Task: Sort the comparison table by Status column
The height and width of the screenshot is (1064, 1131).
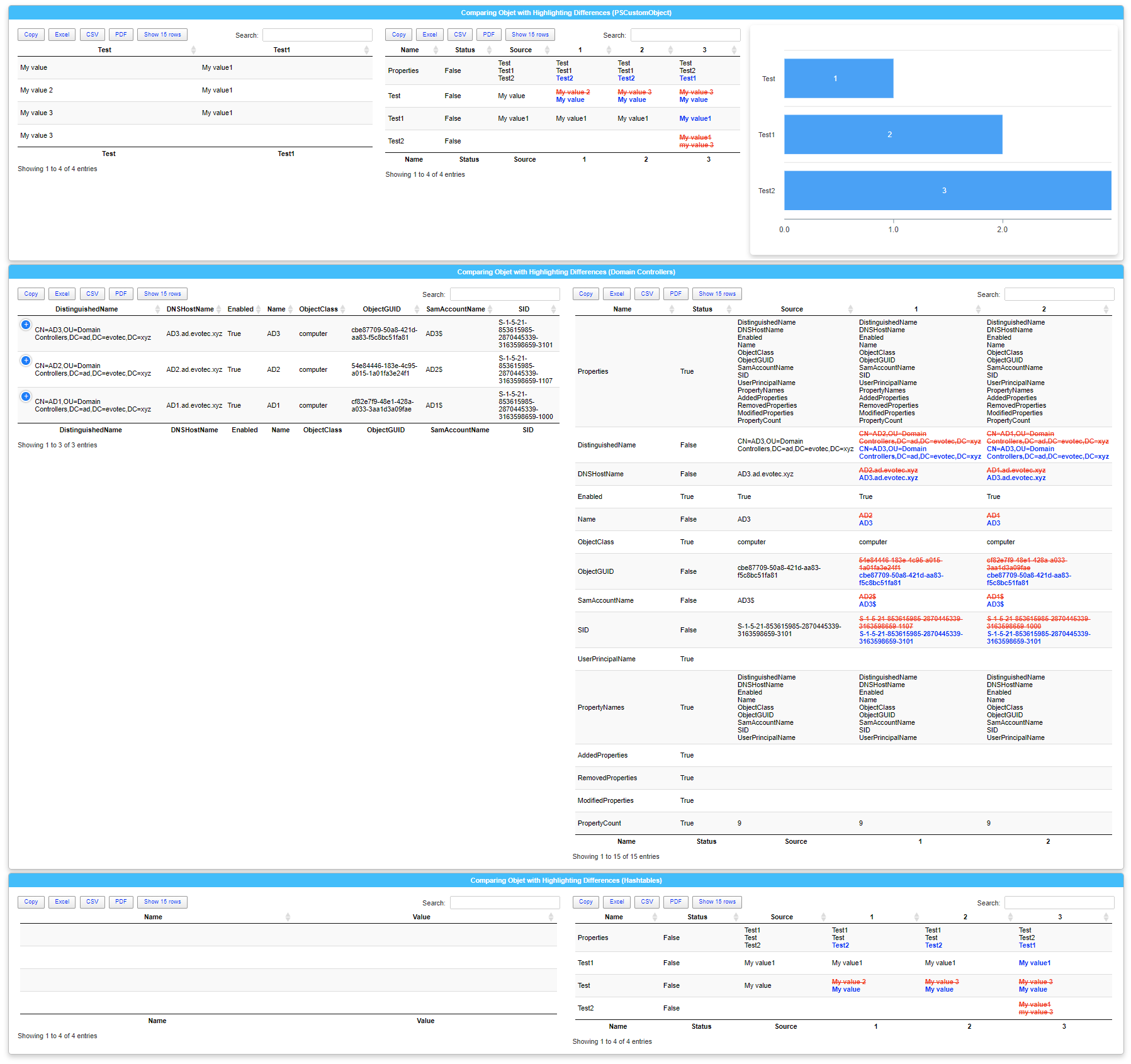Action: [464, 50]
